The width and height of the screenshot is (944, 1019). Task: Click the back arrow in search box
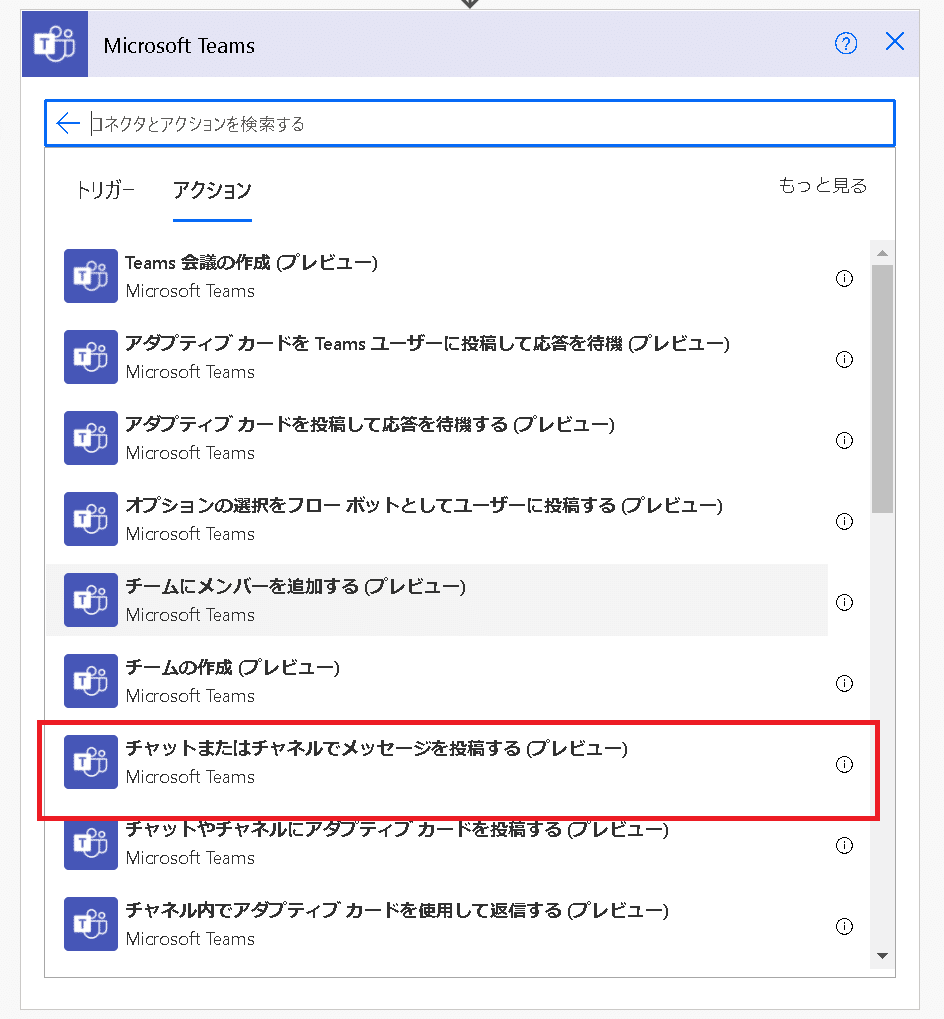pyautogui.click(x=68, y=123)
